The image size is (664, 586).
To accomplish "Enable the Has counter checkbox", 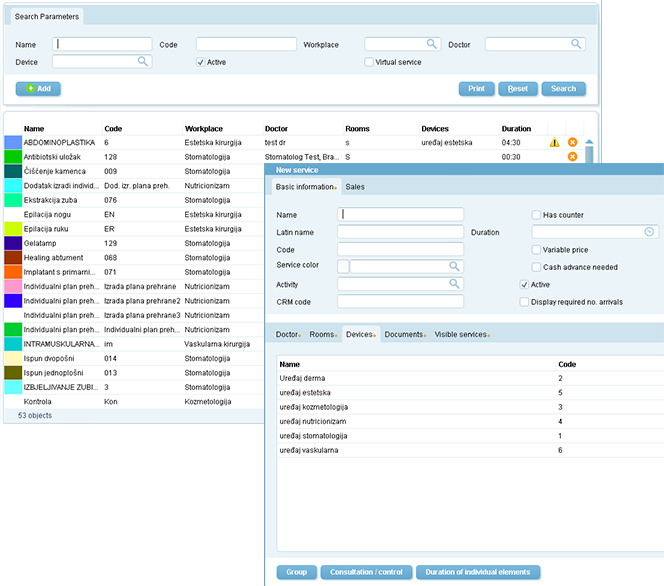I will [537, 215].
